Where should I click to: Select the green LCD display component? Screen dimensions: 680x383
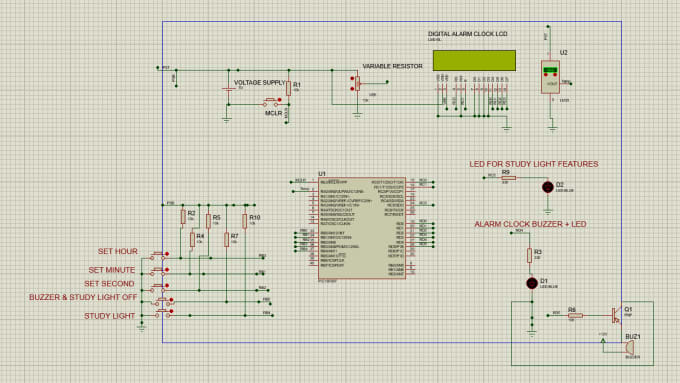474,61
